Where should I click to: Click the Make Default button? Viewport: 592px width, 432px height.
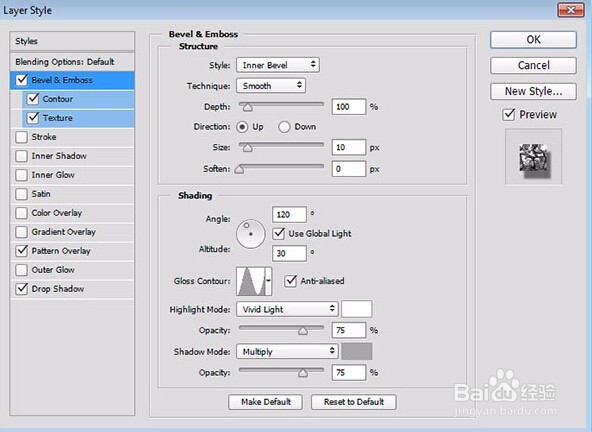[265, 402]
